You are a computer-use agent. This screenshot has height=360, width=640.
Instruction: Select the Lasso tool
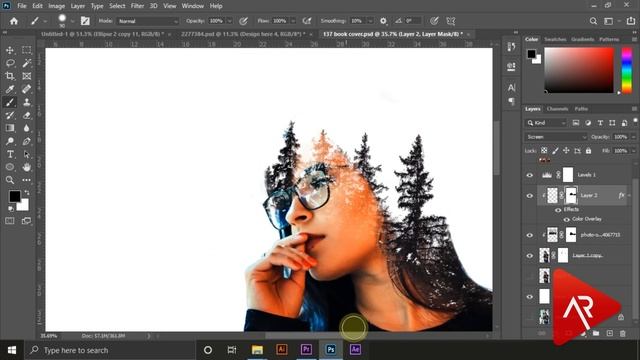click(10, 63)
